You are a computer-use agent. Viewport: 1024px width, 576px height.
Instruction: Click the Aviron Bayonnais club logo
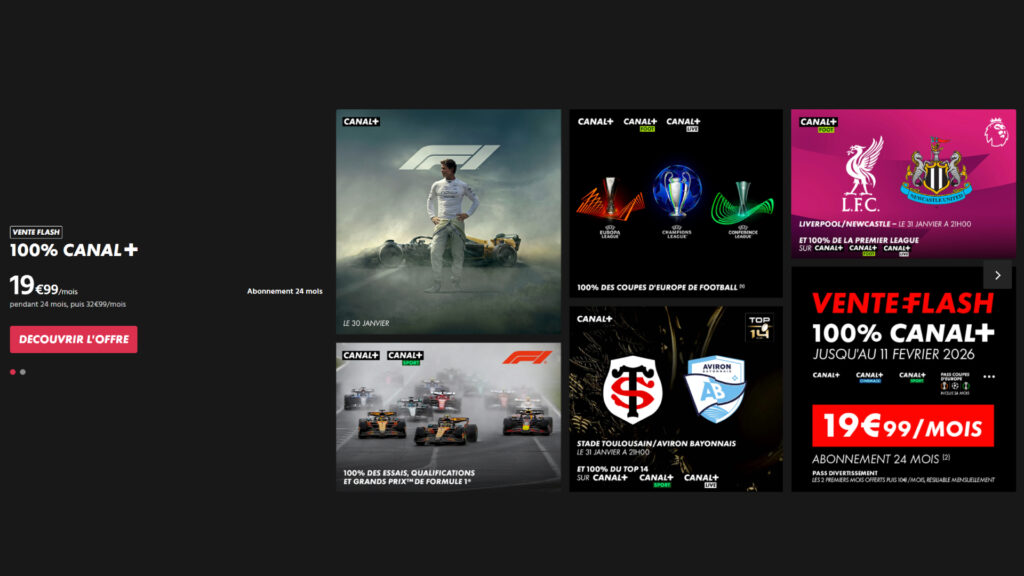(716, 389)
